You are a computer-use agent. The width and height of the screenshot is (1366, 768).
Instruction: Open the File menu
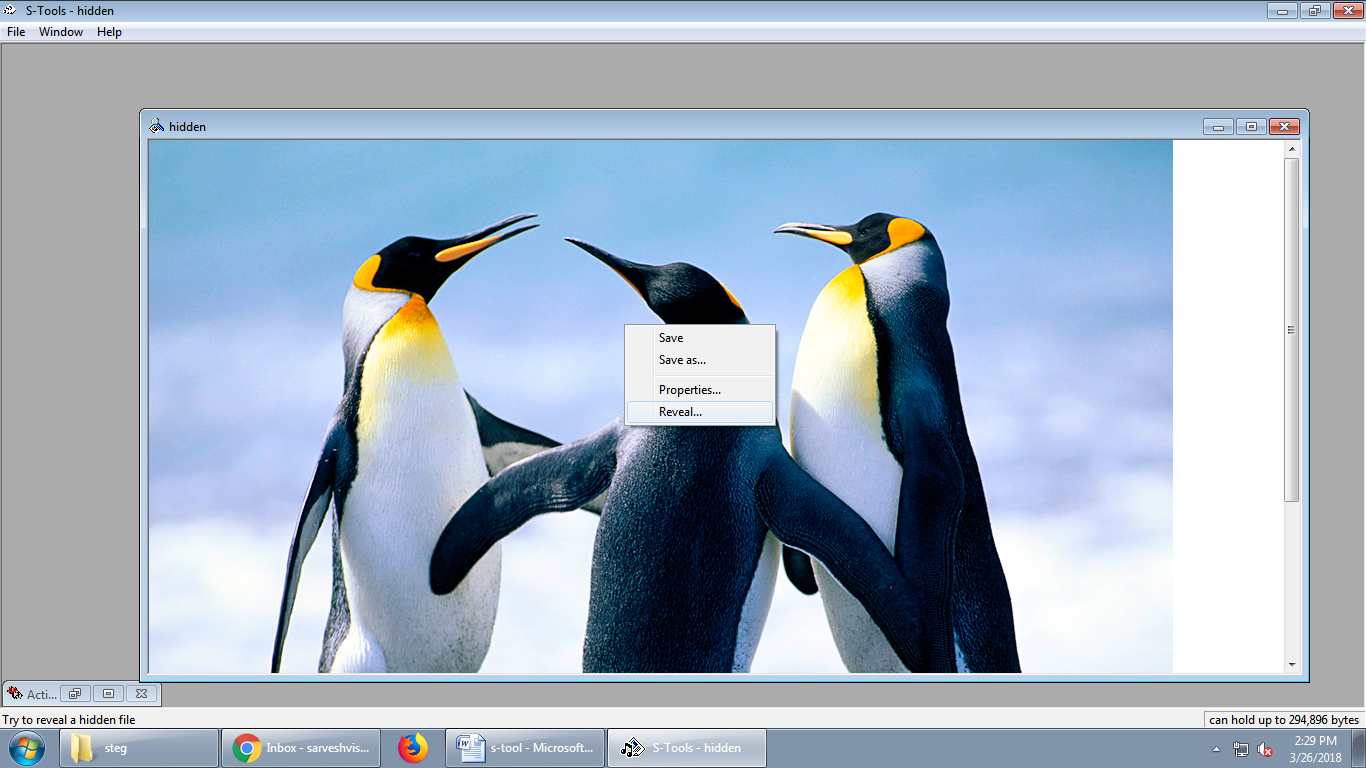(16, 32)
